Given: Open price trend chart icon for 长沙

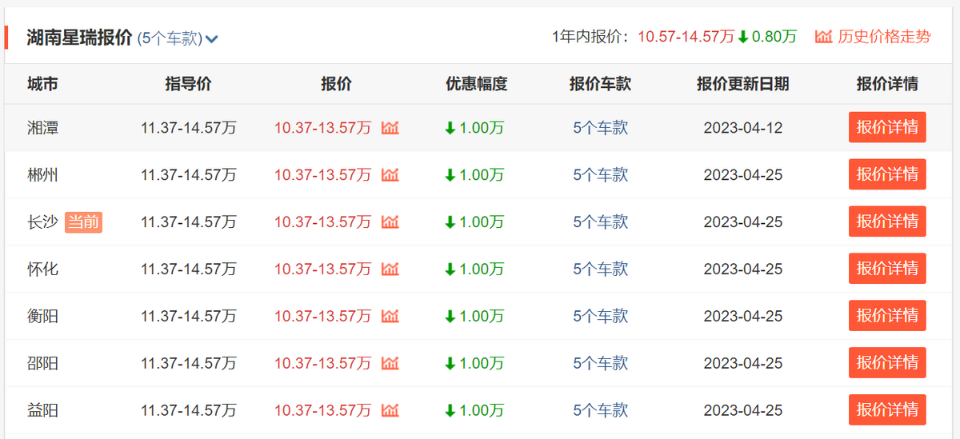Looking at the screenshot, I should tap(390, 222).
